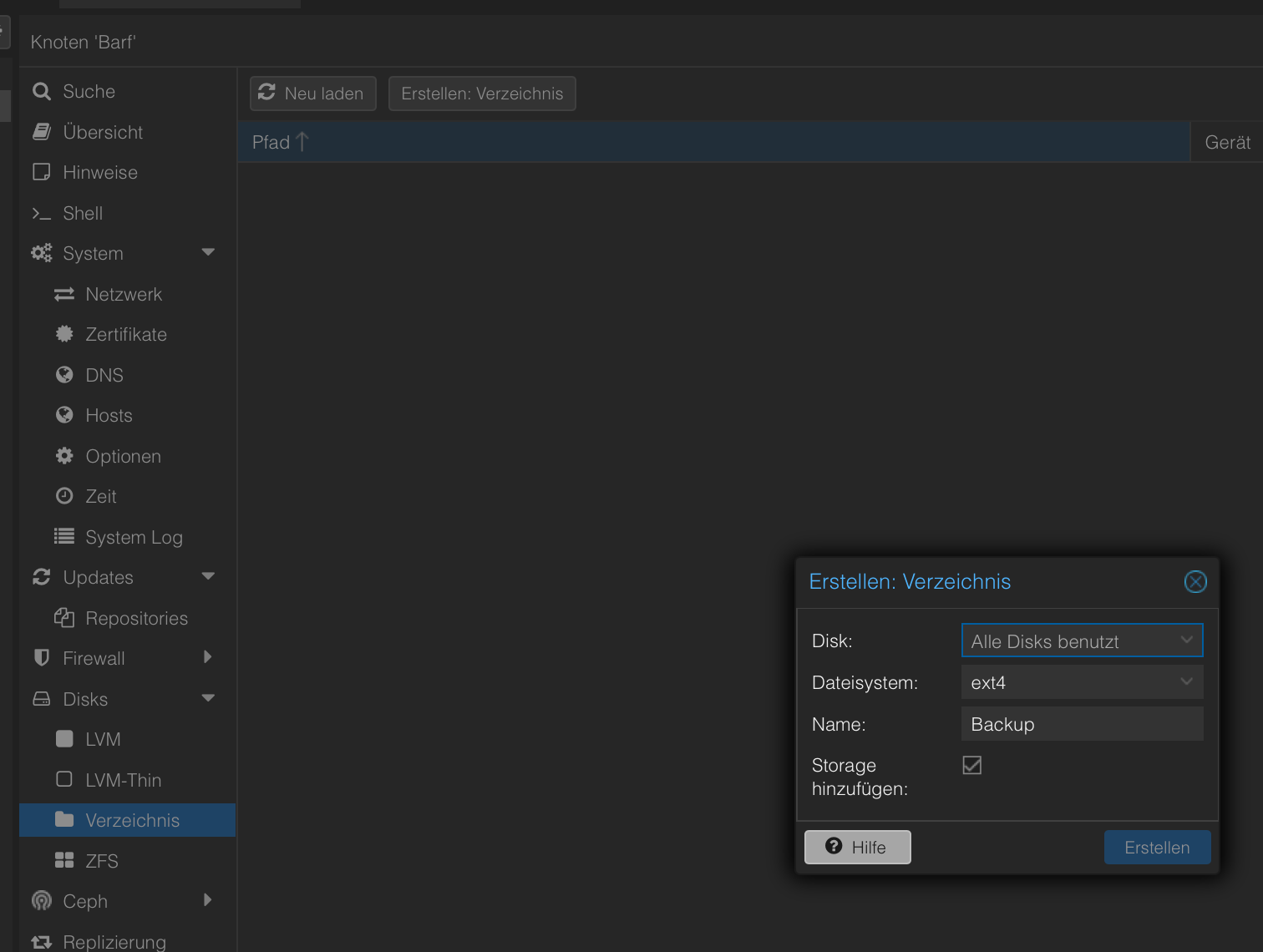Click the blue Erstellen button
This screenshot has width=1263, height=952.
1157,847
